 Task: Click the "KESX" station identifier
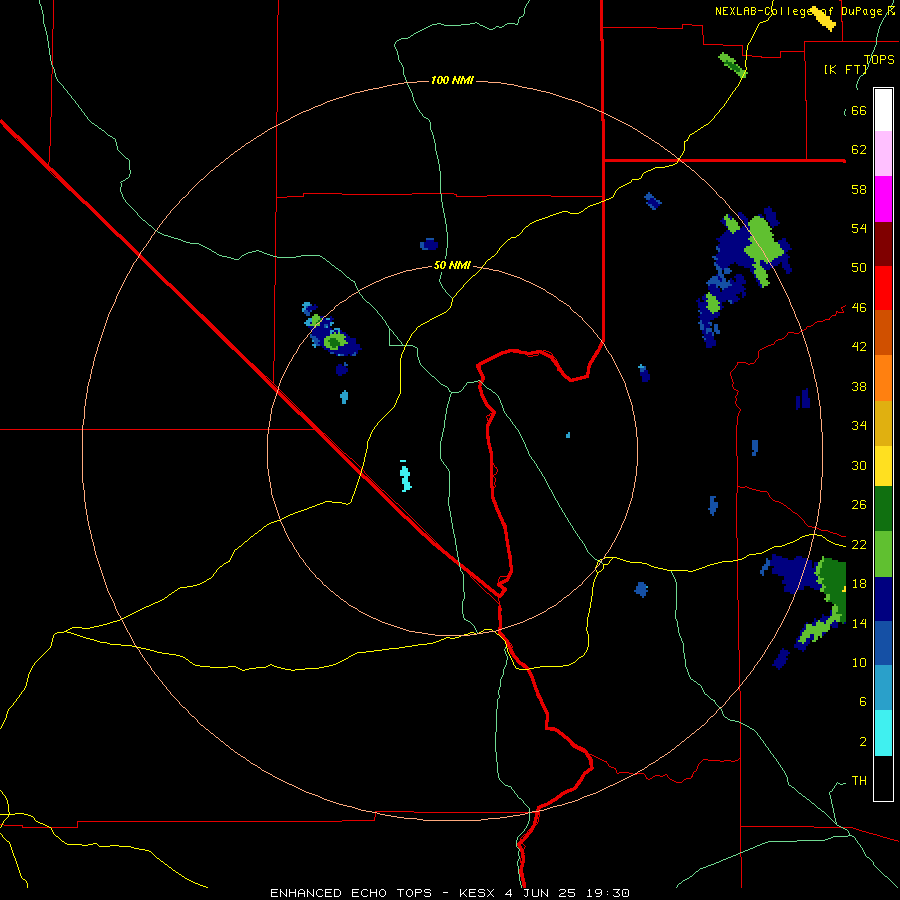479,893
